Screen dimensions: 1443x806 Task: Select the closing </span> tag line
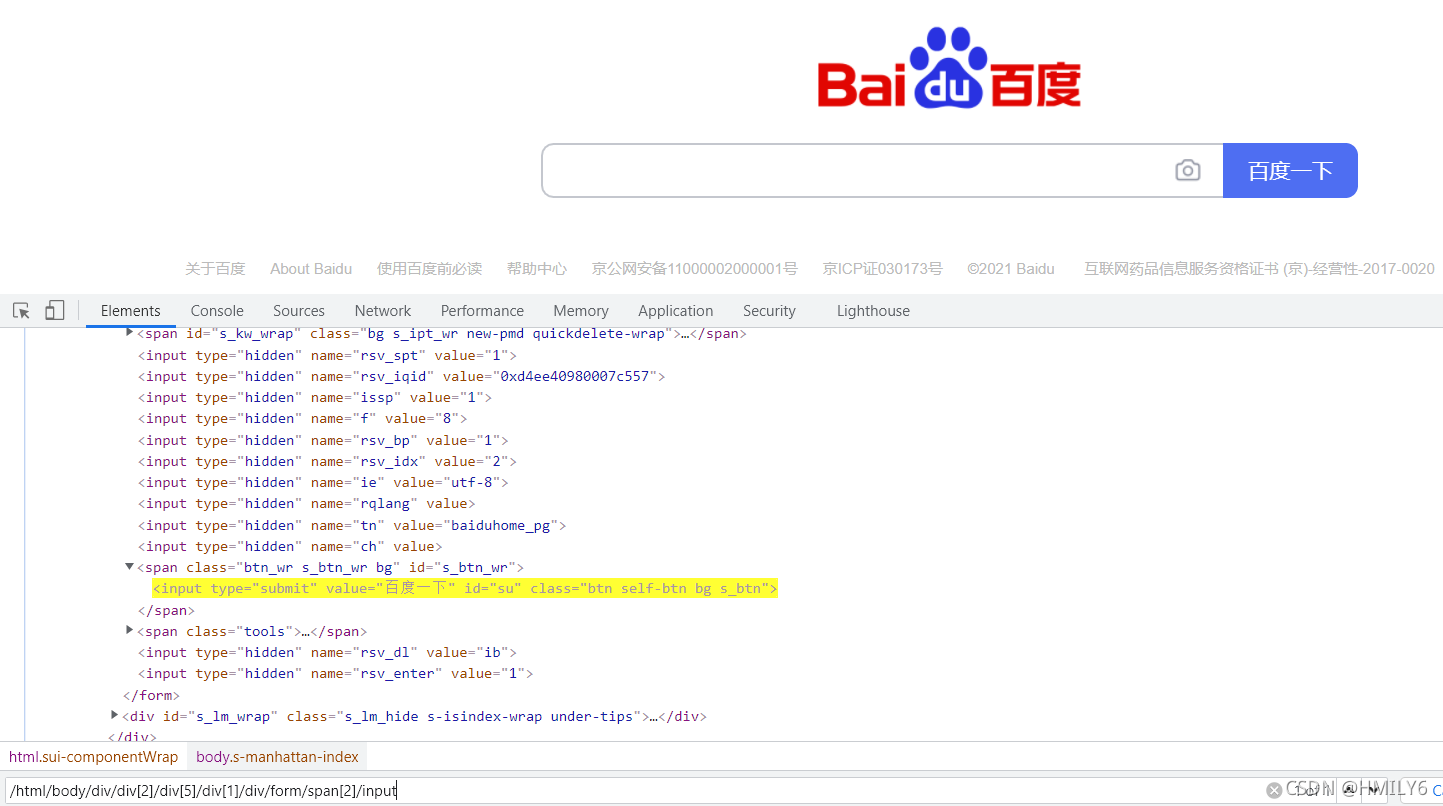click(x=166, y=609)
